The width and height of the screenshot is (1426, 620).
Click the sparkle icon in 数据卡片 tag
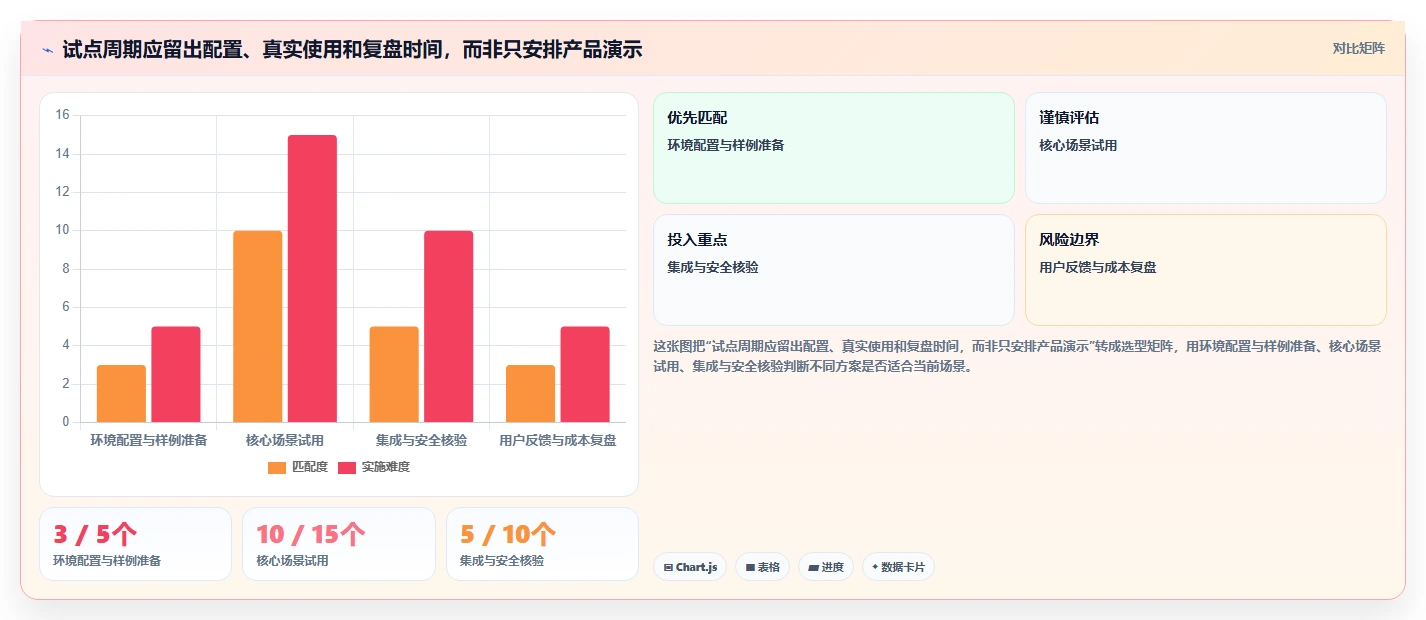pos(875,567)
